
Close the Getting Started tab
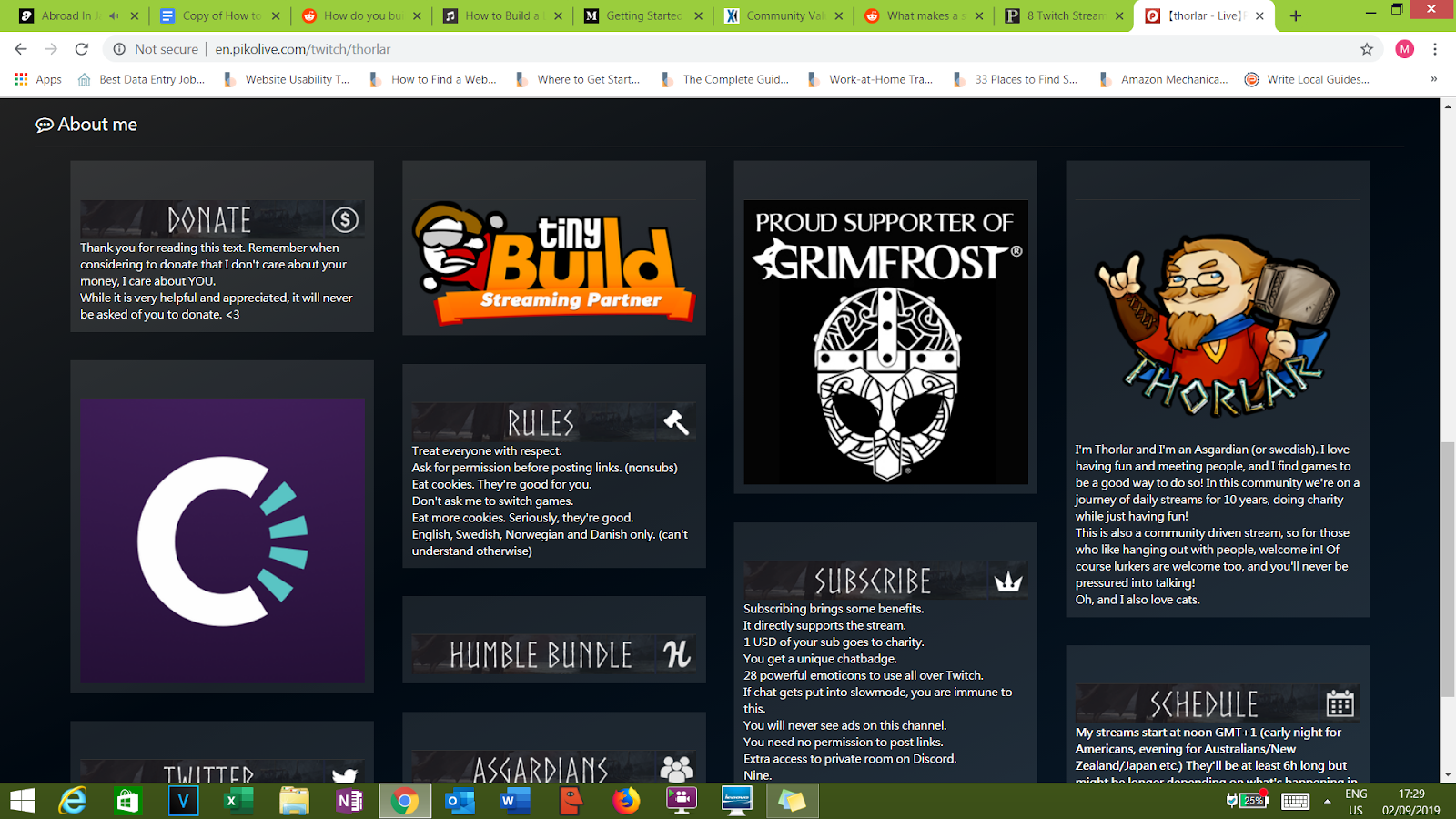(699, 15)
